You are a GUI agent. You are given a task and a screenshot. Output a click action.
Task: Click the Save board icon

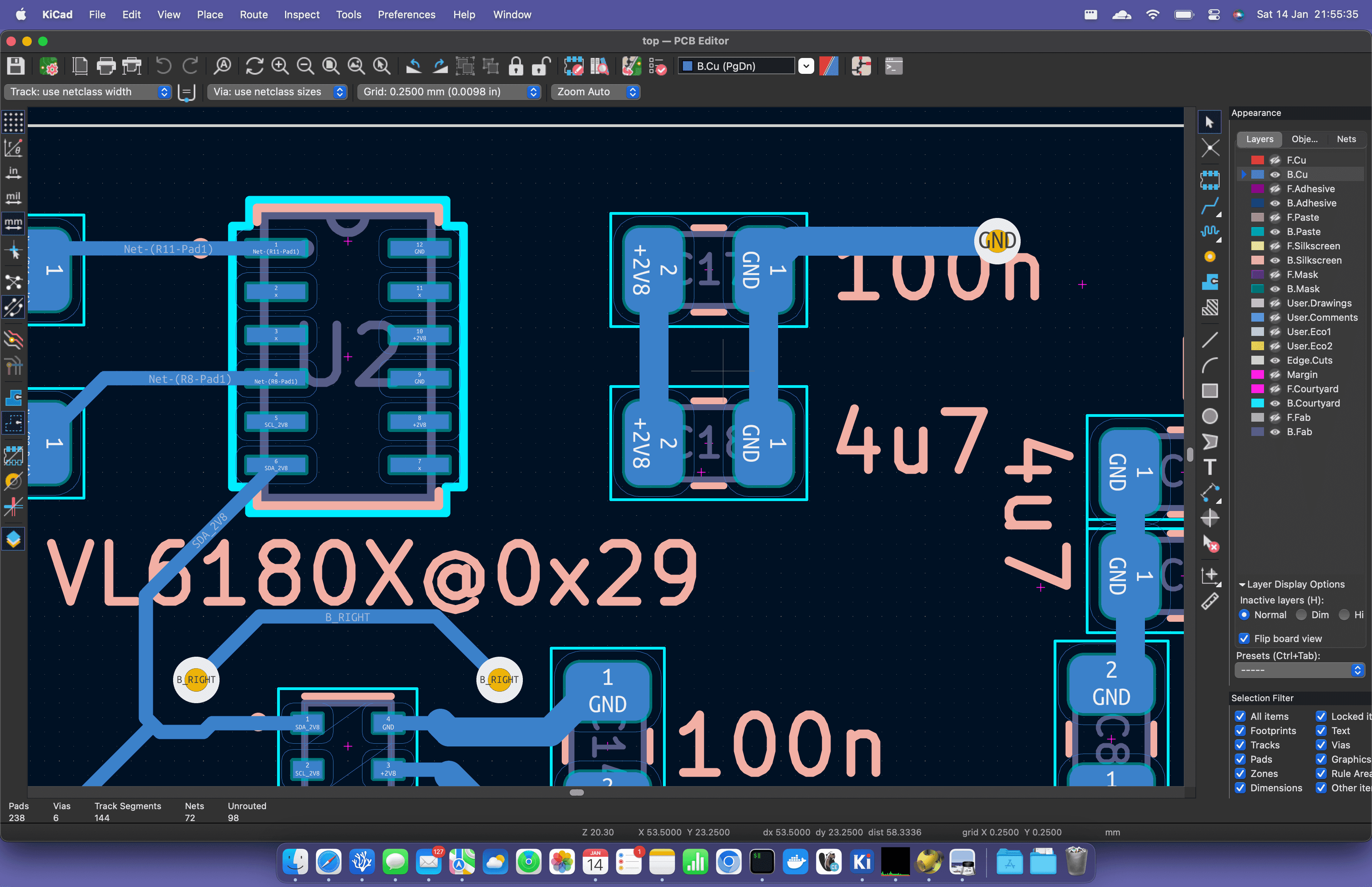click(15, 66)
